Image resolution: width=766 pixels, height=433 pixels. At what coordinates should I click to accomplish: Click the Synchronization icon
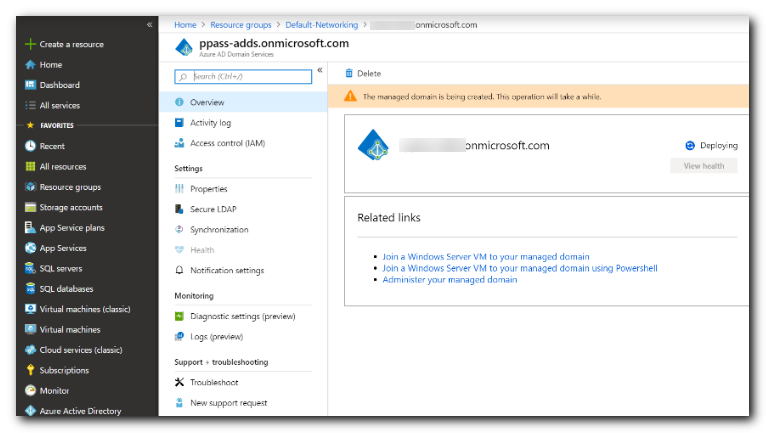tap(179, 229)
